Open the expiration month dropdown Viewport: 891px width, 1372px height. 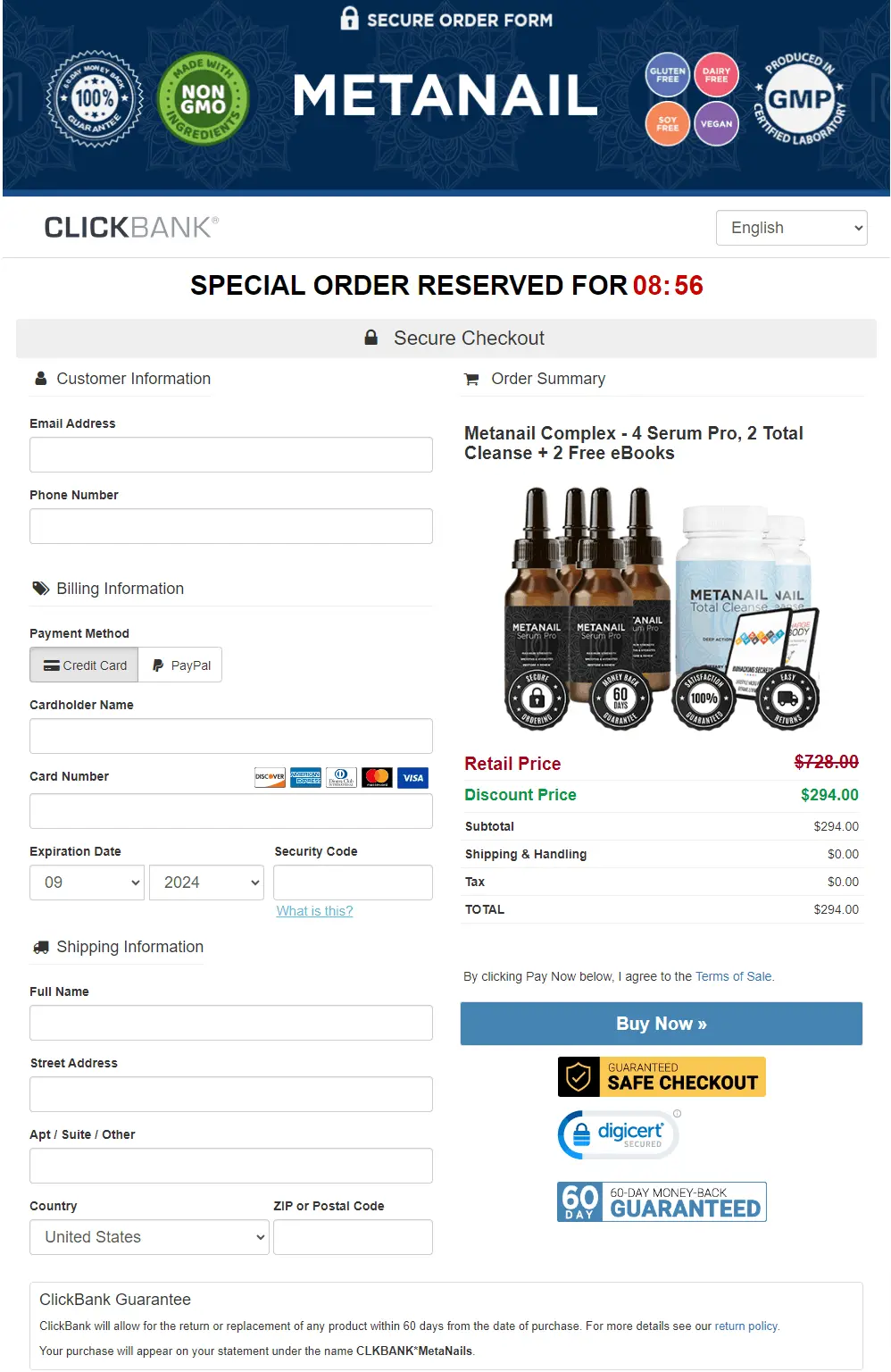pos(87,883)
